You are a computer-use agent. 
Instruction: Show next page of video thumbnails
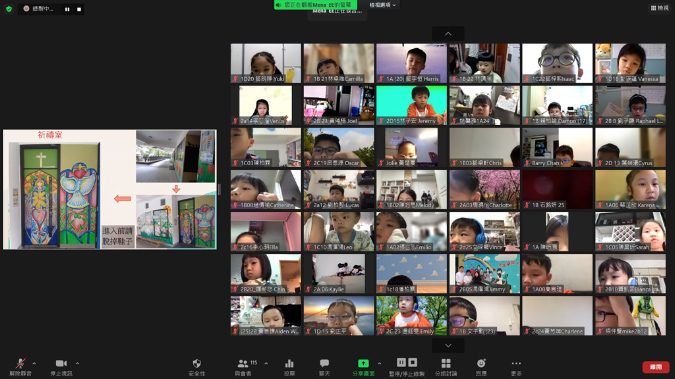click(x=448, y=345)
